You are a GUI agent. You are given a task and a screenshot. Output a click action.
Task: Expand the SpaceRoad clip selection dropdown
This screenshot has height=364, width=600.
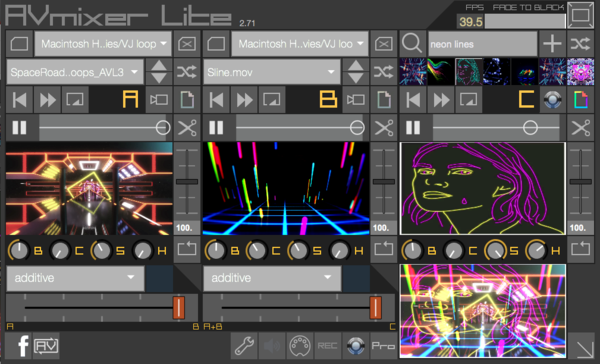(x=75, y=72)
